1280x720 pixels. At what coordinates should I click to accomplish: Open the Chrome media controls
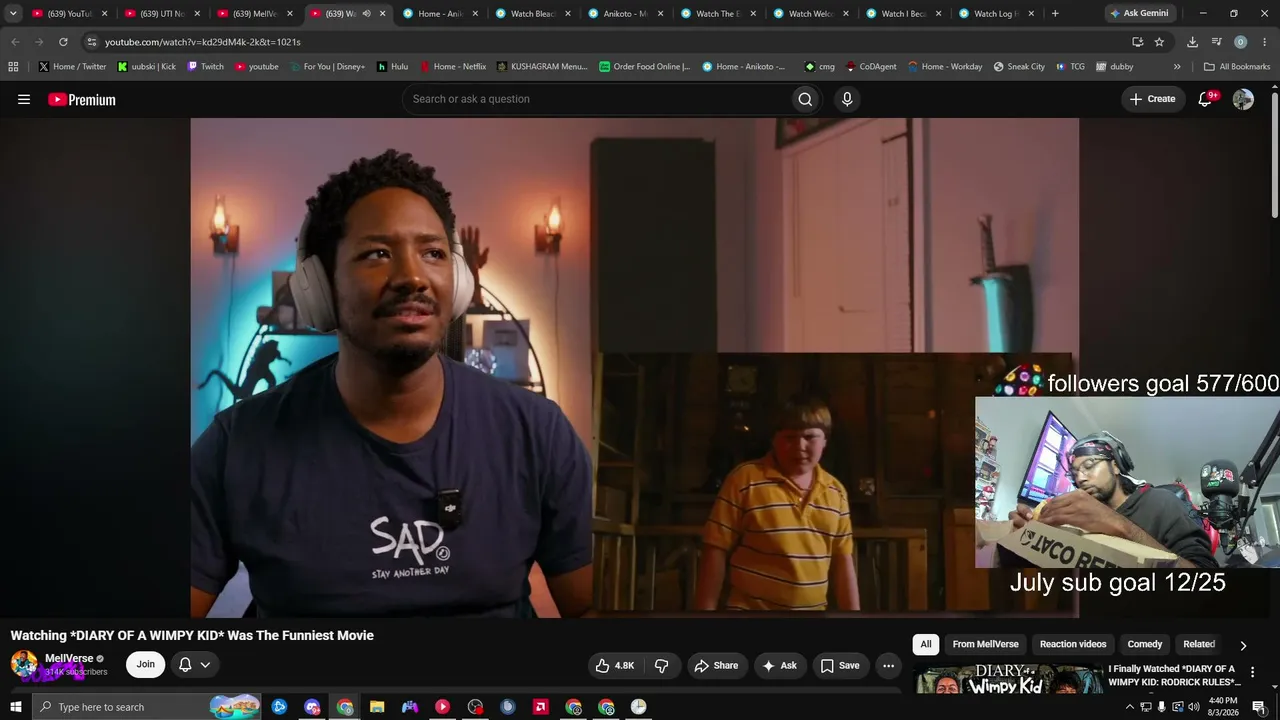(x=1216, y=42)
